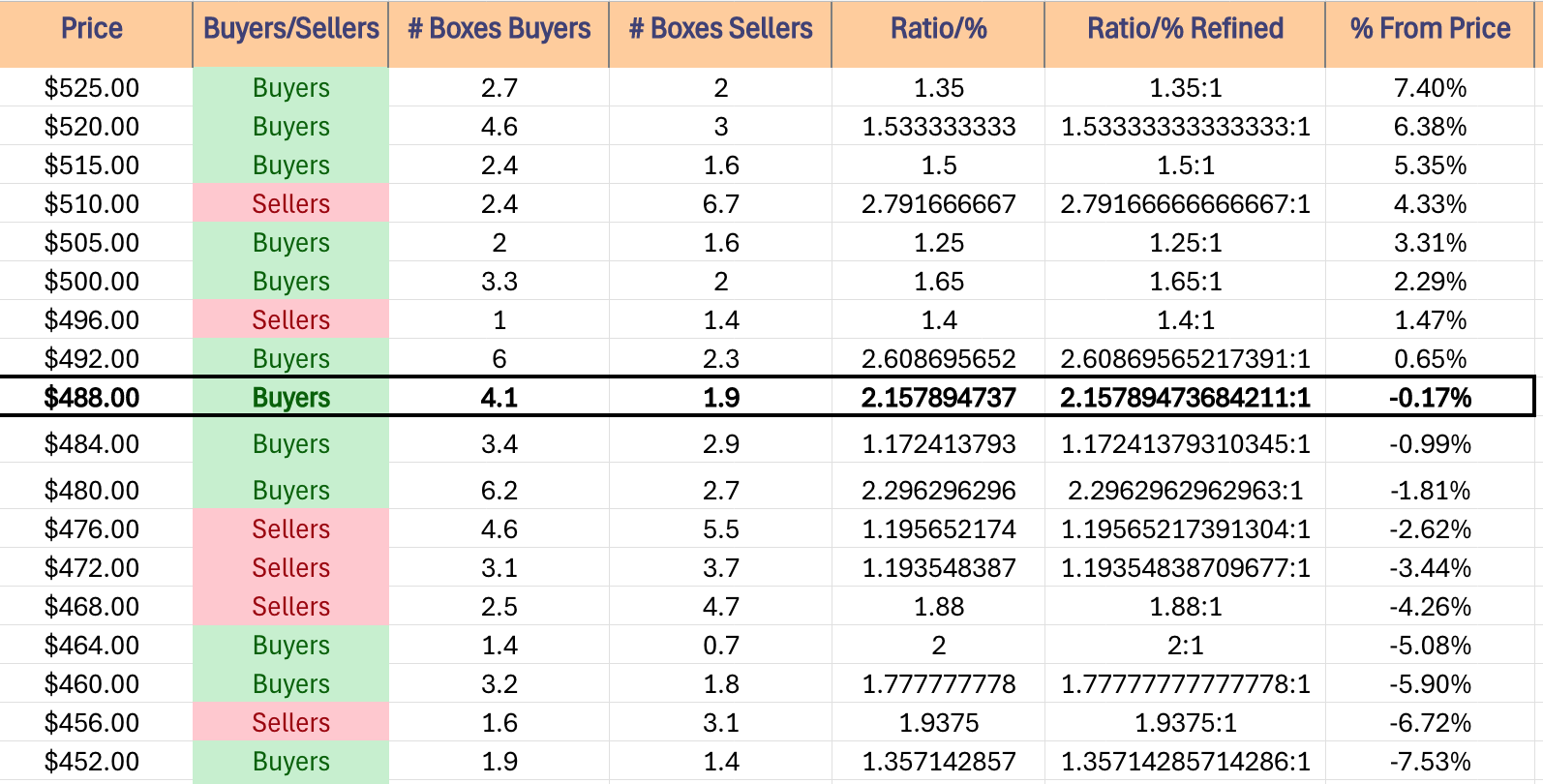
Task: Select the 2:1 refined ratio cell
Action: pos(1185,646)
